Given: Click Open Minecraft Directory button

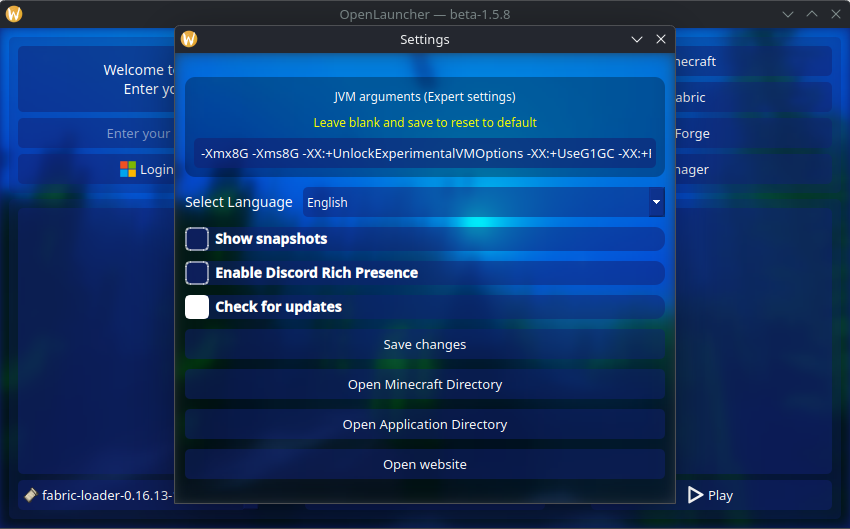Looking at the screenshot, I should coord(424,384).
